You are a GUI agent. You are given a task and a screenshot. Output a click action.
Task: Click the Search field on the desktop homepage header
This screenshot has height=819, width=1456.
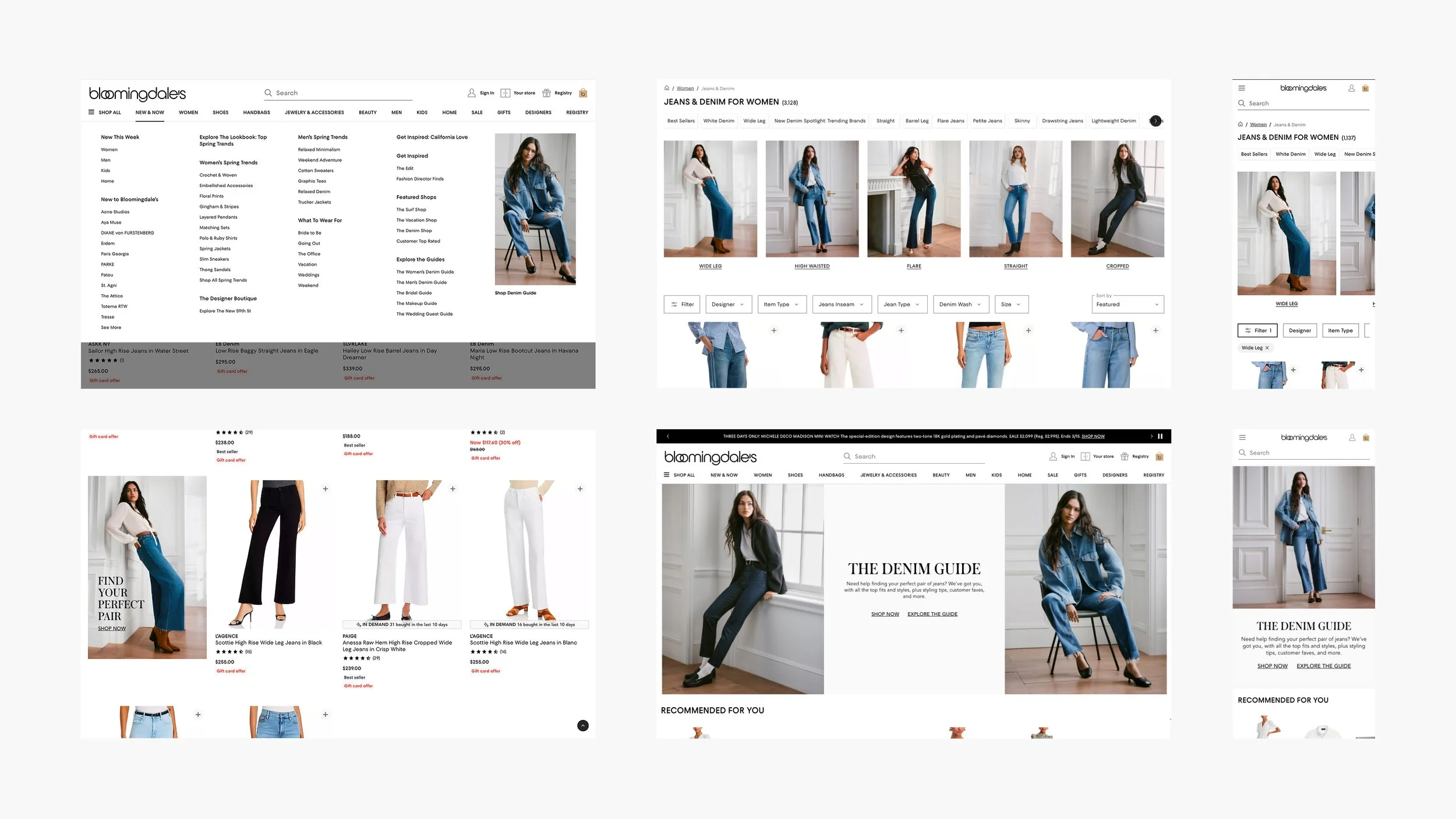(x=914, y=457)
